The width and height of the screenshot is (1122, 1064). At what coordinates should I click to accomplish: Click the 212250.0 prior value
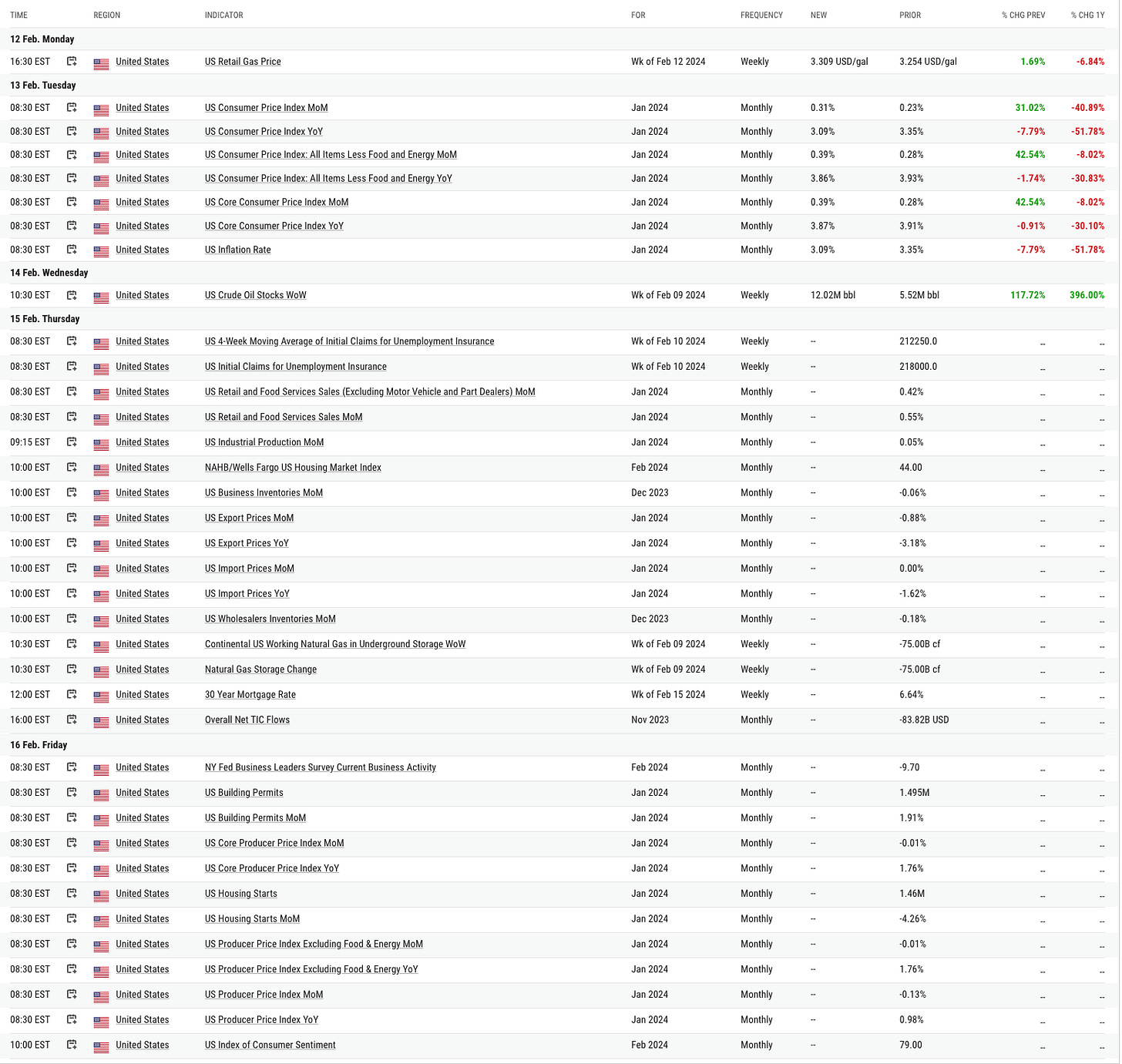(x=919, y=341)
